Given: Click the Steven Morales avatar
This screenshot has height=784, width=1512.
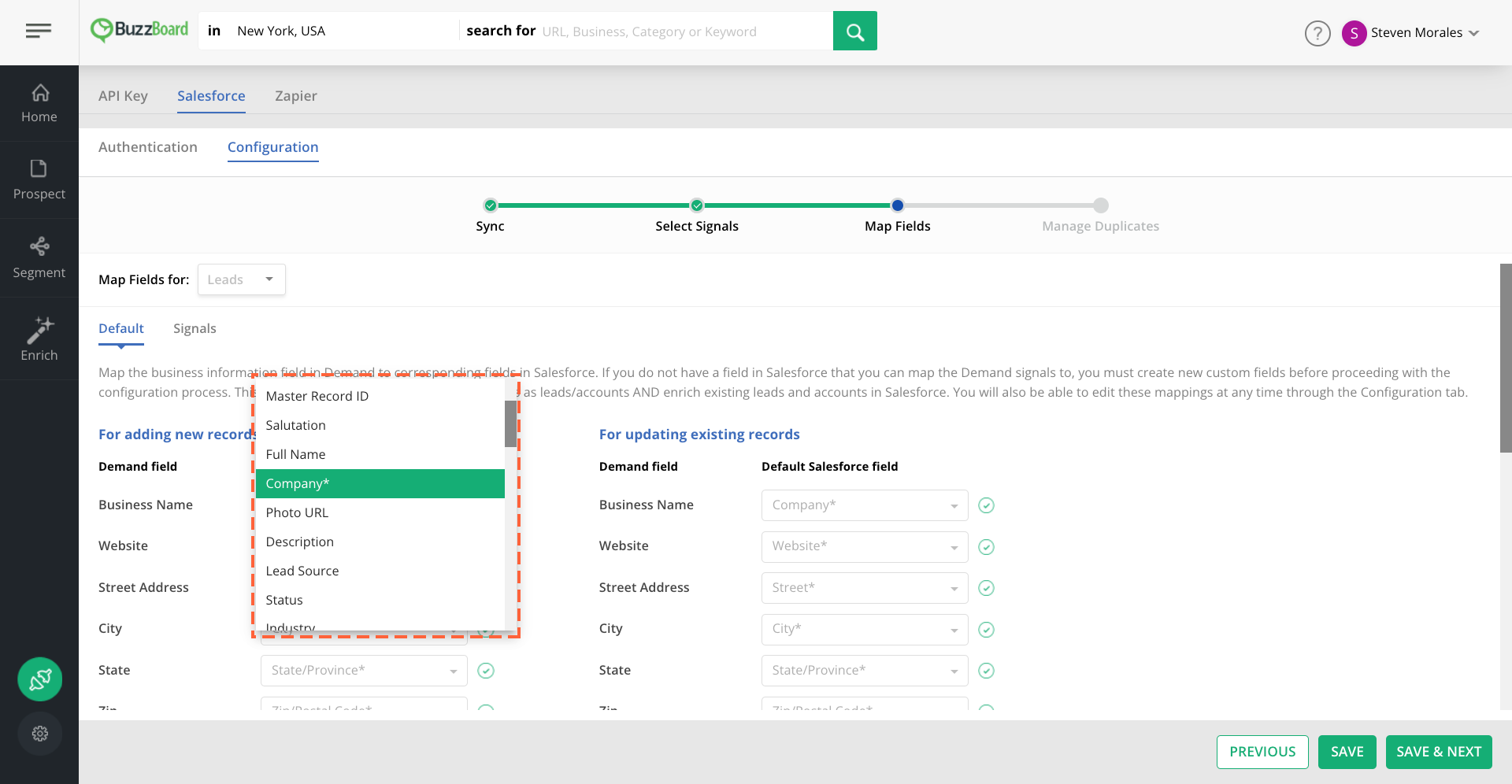Looking at the screenshot, I should point(1354,33).
